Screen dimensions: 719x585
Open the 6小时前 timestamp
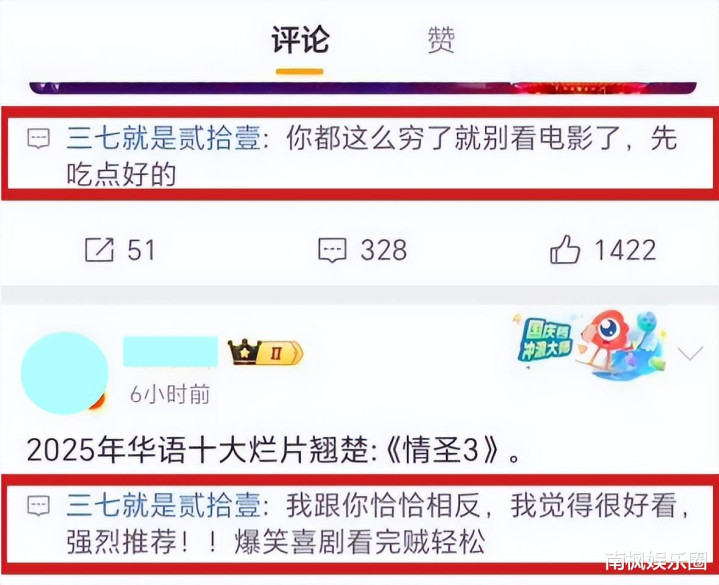click(x=170, y=395)
